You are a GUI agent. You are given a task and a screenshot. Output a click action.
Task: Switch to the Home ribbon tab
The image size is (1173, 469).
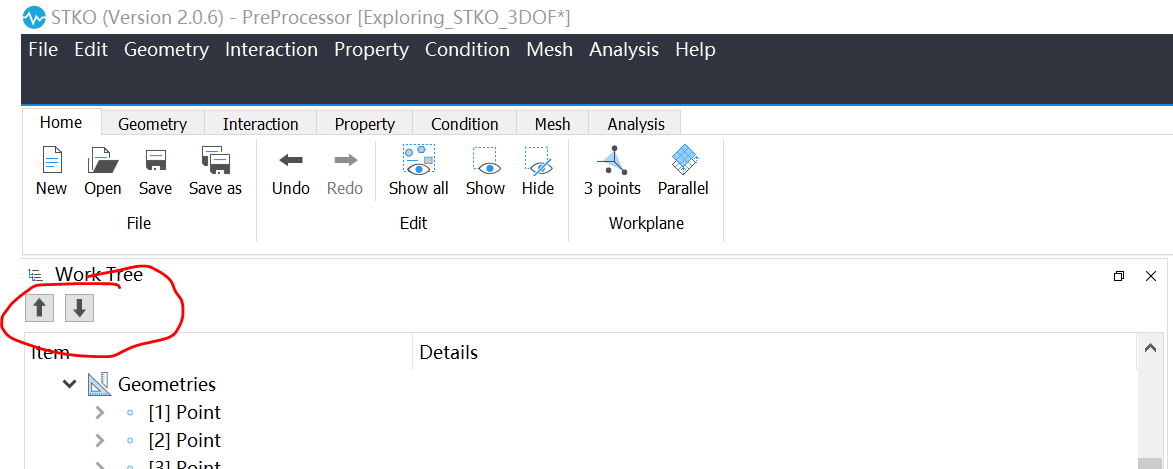(61, 122)
